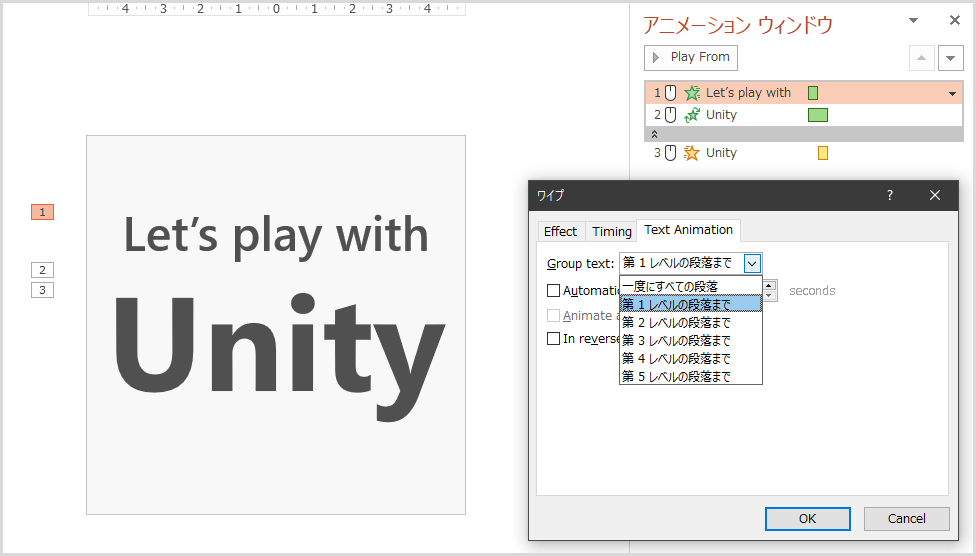Choose 第 5 レベルの段落まで option
976x556 pixels.
(691, 377)
